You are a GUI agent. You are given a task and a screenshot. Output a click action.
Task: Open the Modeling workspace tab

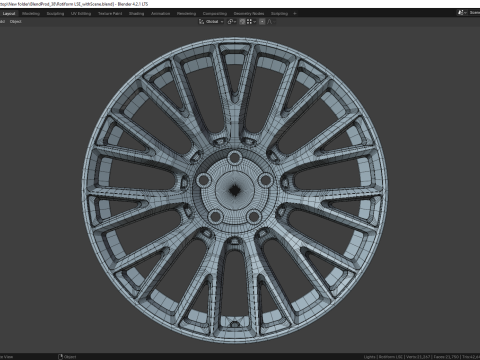[x=31, y=14]
